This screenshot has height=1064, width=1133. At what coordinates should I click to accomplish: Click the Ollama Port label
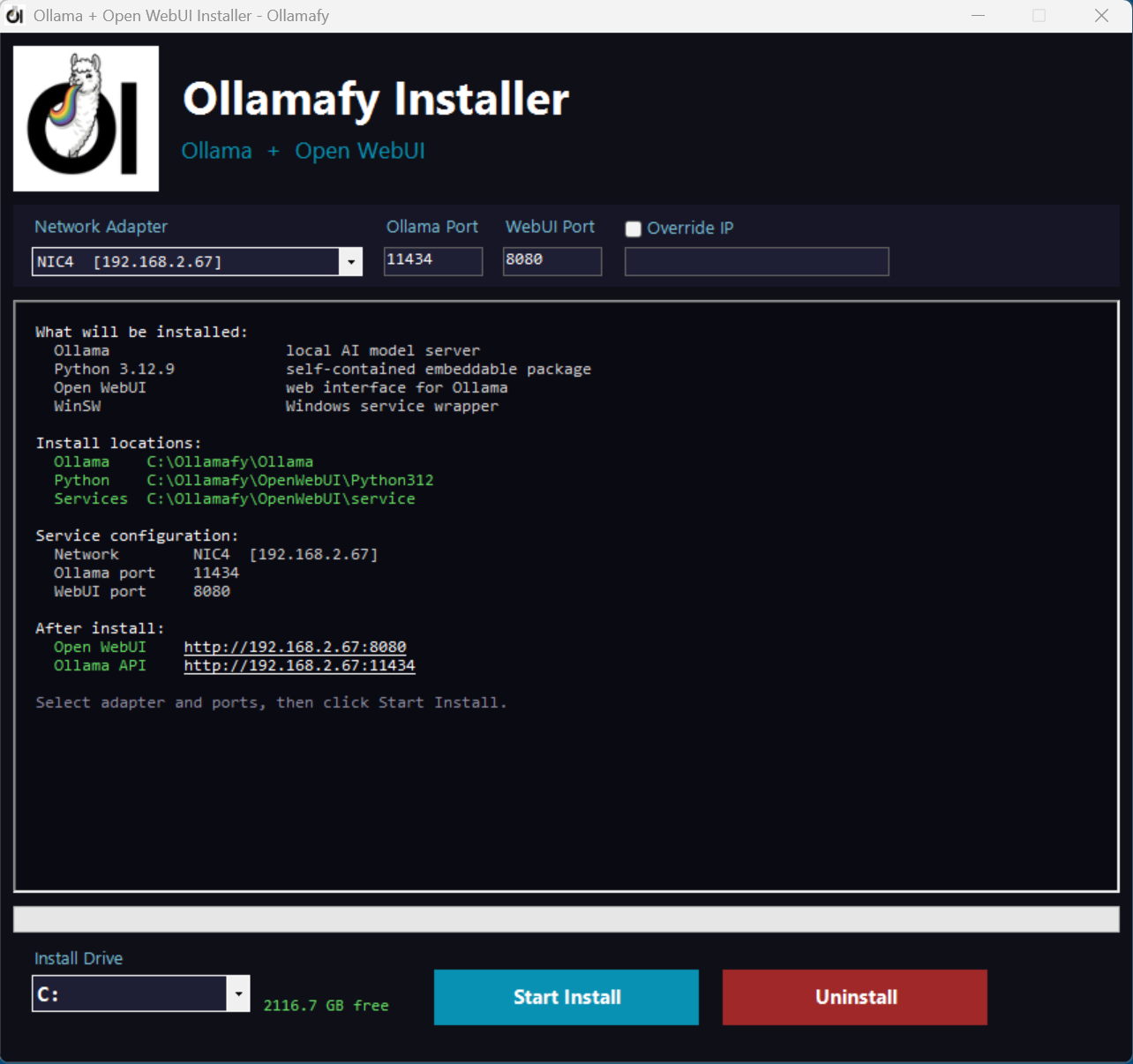point(432,227)
